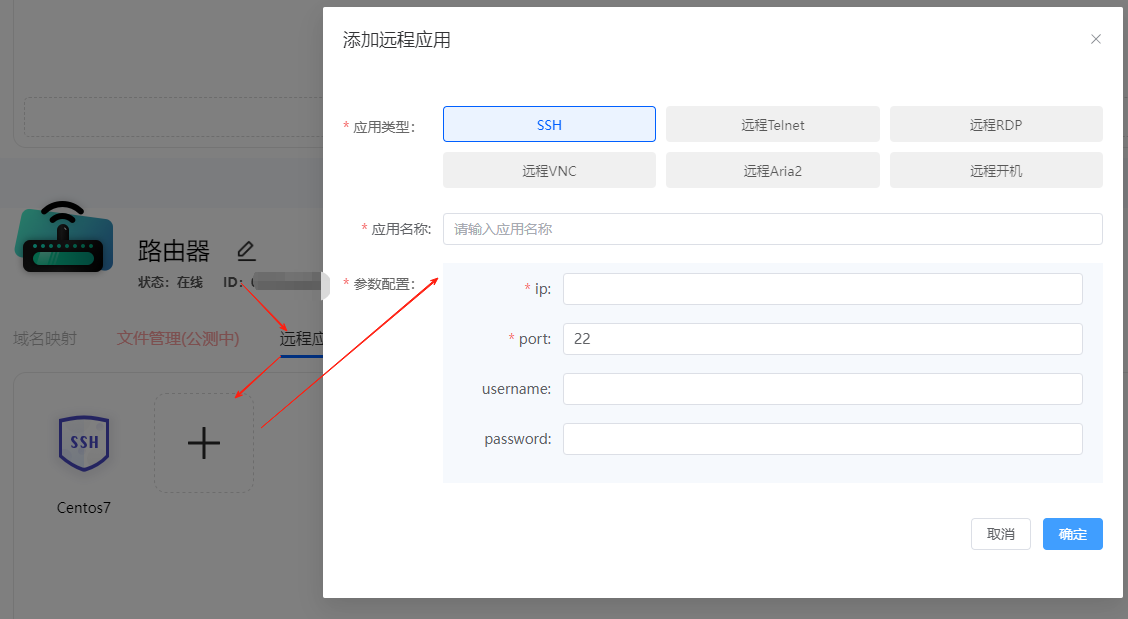Image resolution: width=1128 pixels, height=619 pixels.
Task: Close the add remote application dialog
Action: [1095, 40]
